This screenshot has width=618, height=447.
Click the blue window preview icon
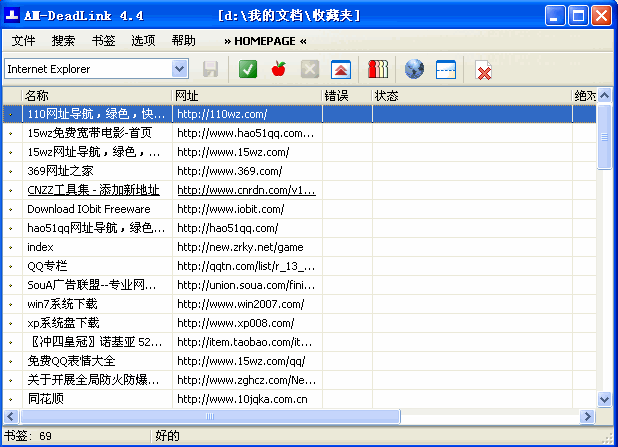coord(446,70)
